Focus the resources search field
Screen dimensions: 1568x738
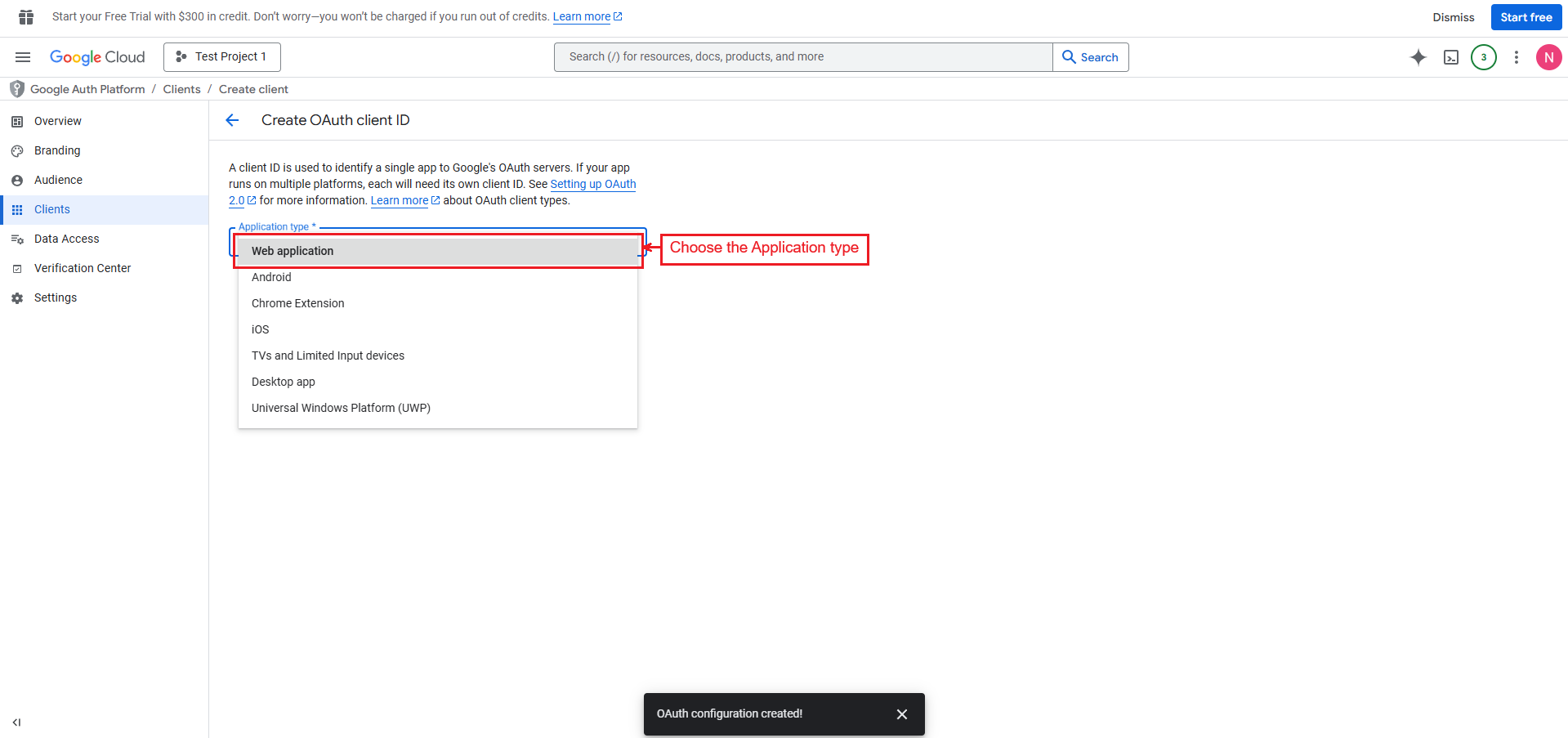pyautogui.click(x=803, y=57)
